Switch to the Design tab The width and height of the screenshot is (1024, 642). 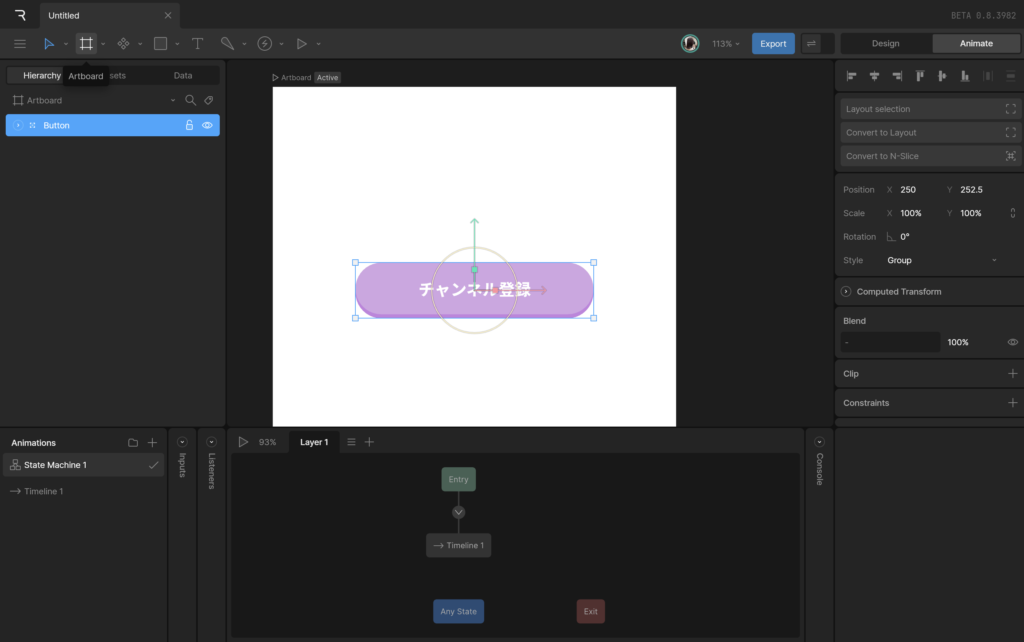tap(885, 44)
